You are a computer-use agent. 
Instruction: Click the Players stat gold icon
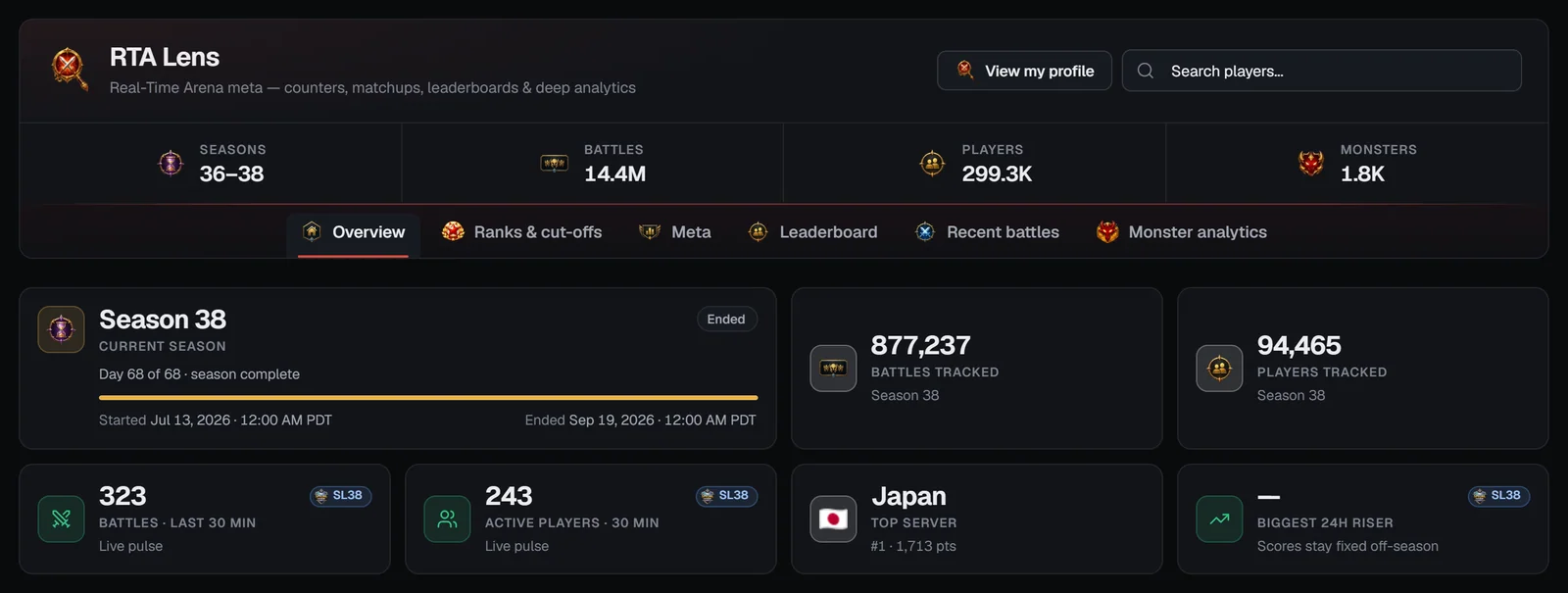[x=932, y=163]
